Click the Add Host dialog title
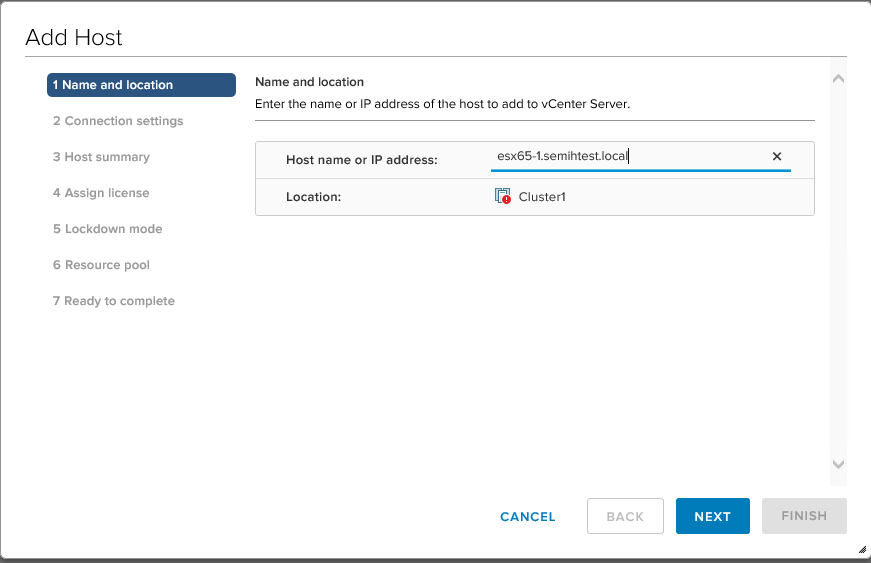The image size is (871, 563). pyautogui.click(x=73, y=38)
